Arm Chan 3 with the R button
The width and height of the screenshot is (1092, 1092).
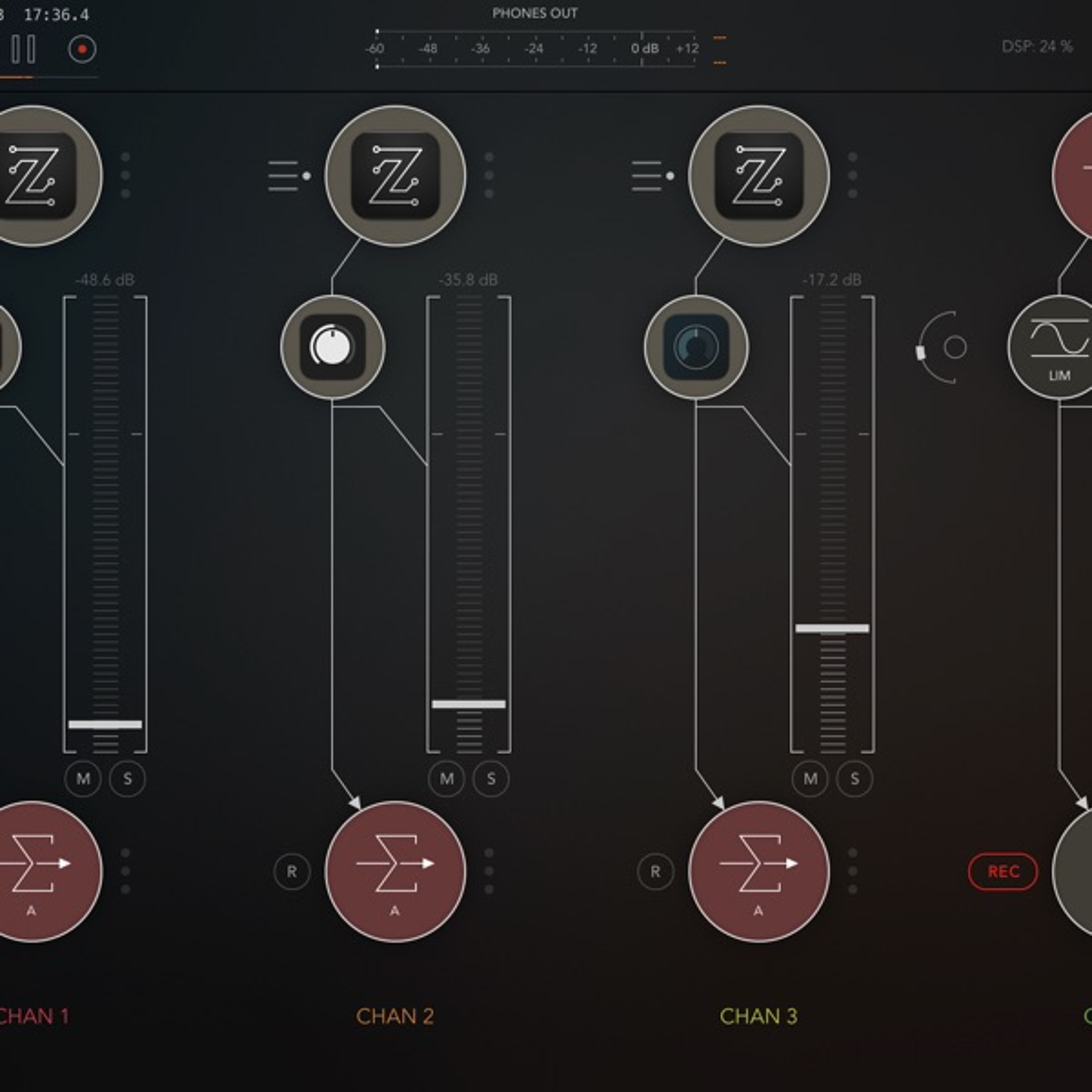pos(655,871)
